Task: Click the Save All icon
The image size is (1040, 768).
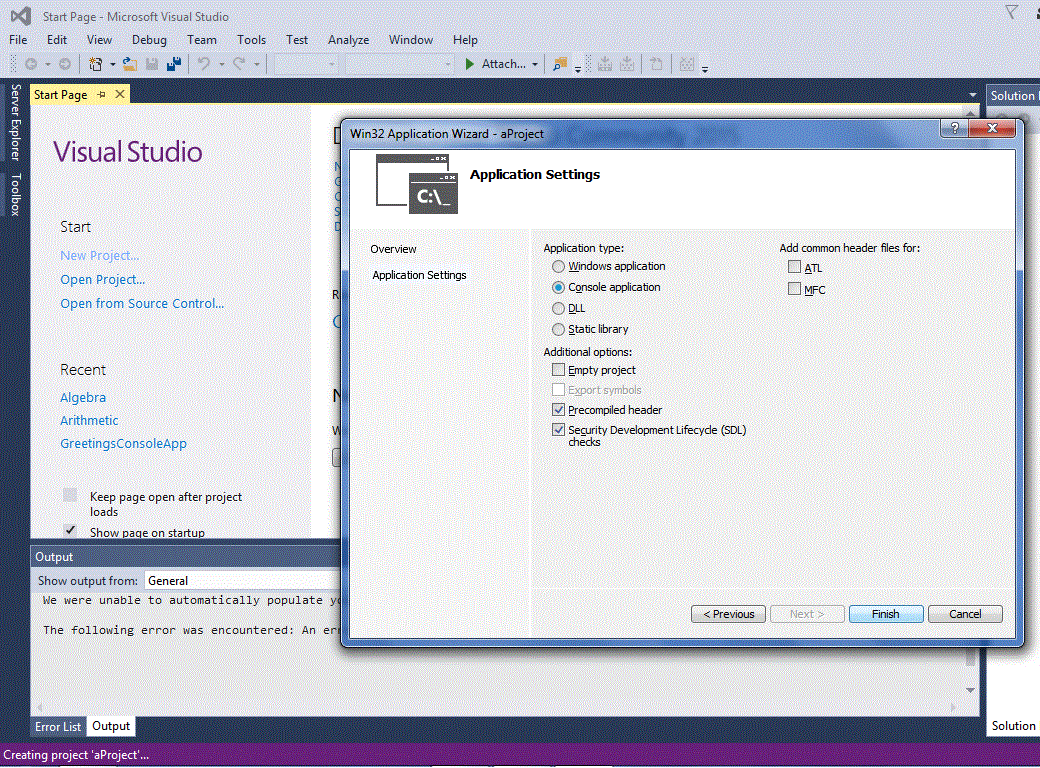Action: pos(173,64)
